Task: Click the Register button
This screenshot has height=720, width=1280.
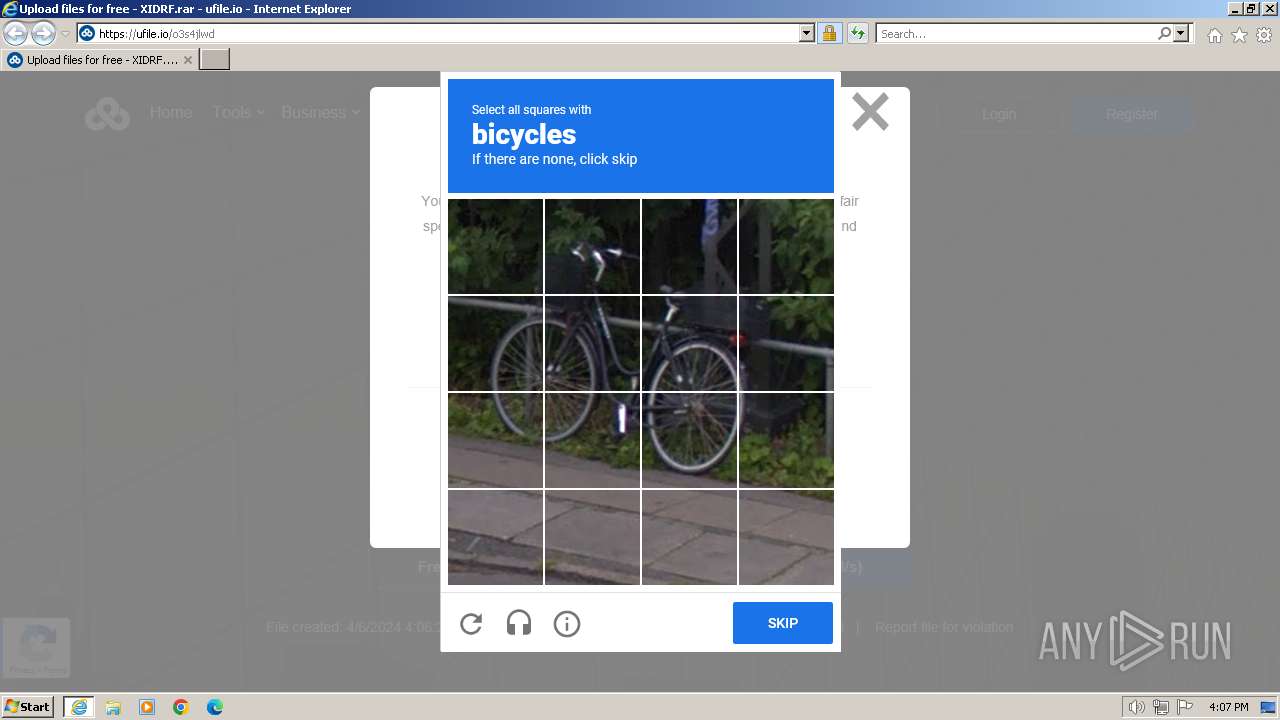Action: (1132, 114)
